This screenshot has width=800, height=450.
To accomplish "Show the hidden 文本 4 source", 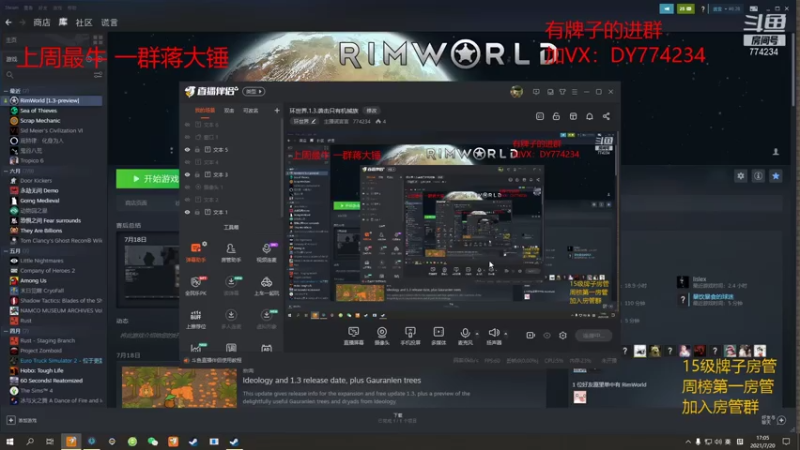I will pyautogui.click(x=187, y=162).
